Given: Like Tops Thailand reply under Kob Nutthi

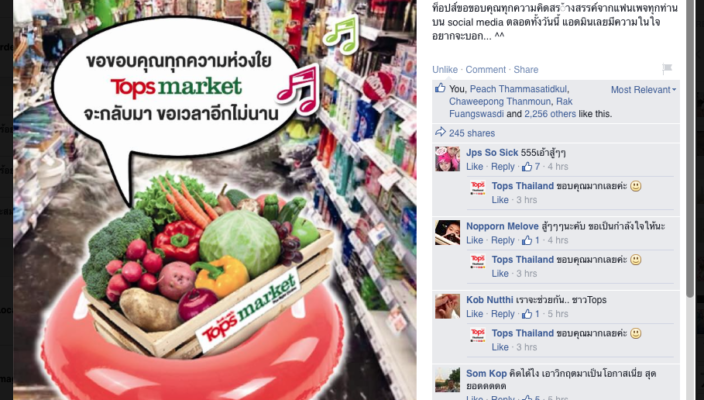Looking at the screenshot, I should click(x=500, y=347).
